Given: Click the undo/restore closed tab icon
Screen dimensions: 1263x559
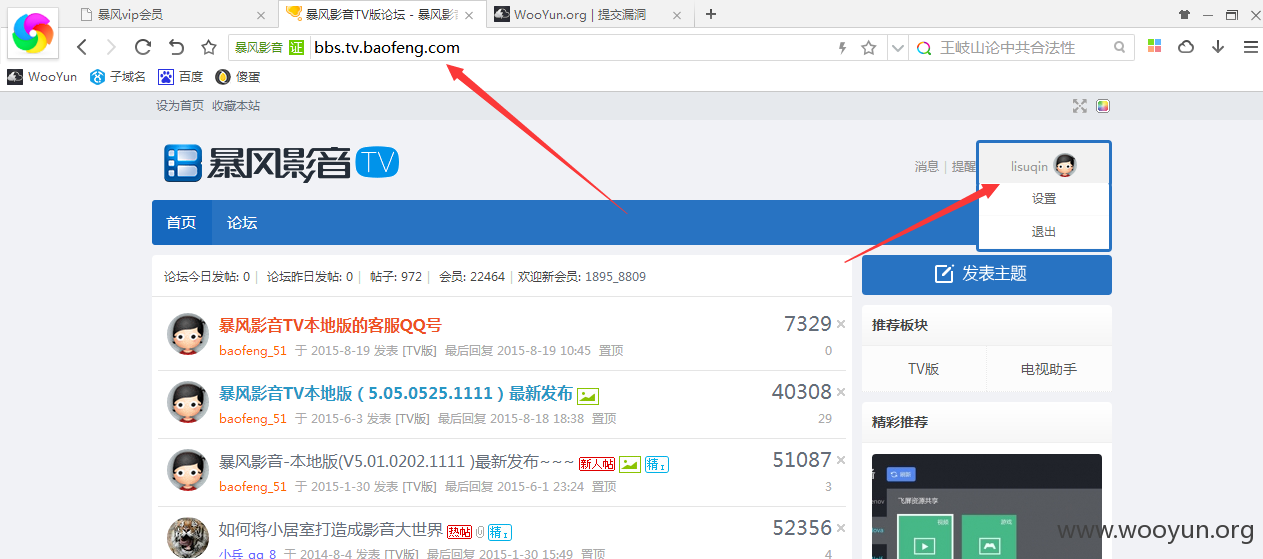Looking at the screenshot, I should (176, 47).
